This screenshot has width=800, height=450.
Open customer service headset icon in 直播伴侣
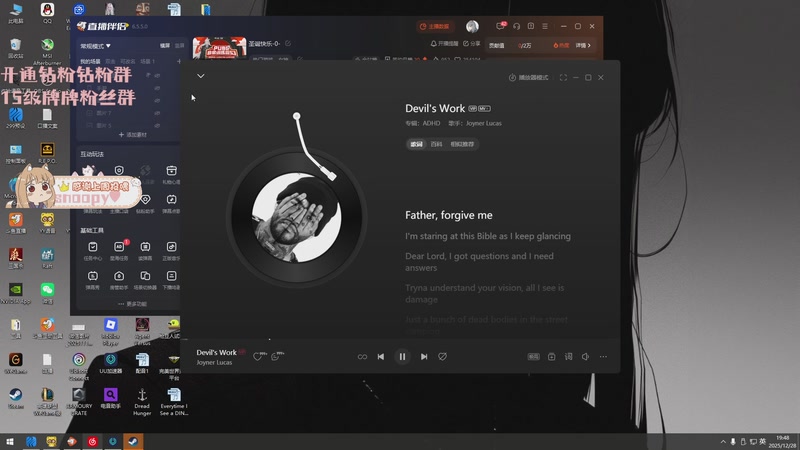pos(516,26)
